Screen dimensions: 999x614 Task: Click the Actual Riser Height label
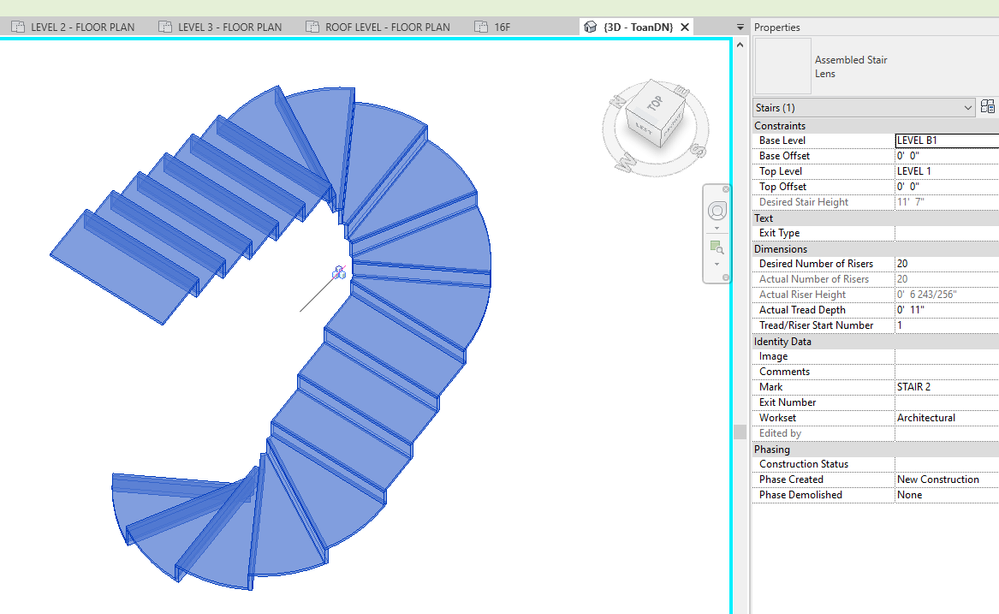[802, 294]
